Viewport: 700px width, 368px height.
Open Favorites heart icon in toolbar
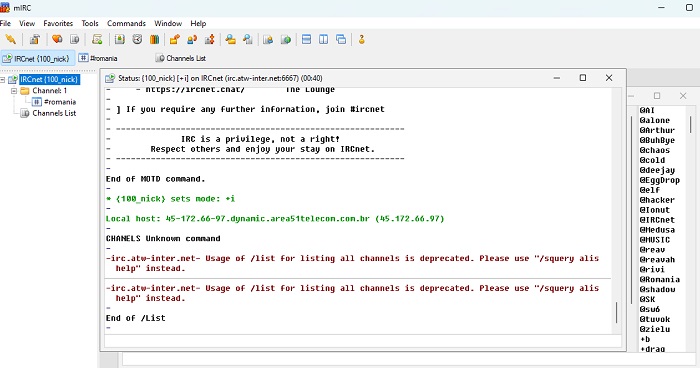coord(57,39)
